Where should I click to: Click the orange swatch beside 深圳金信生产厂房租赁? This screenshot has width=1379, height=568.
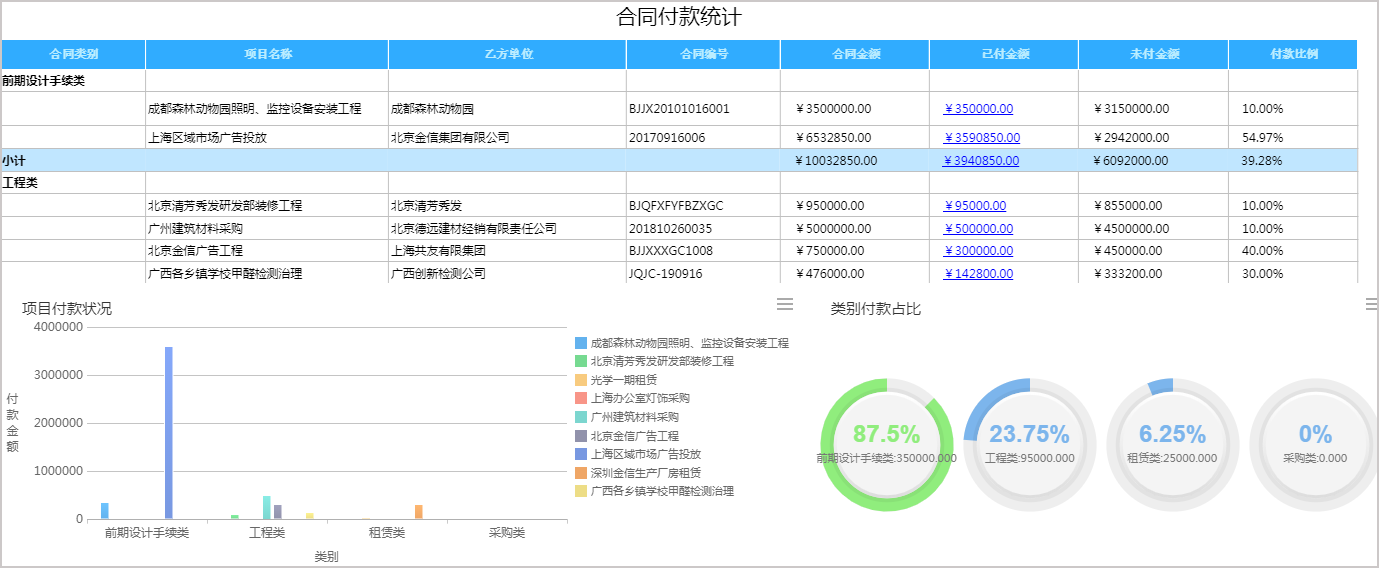click(580, 472)
